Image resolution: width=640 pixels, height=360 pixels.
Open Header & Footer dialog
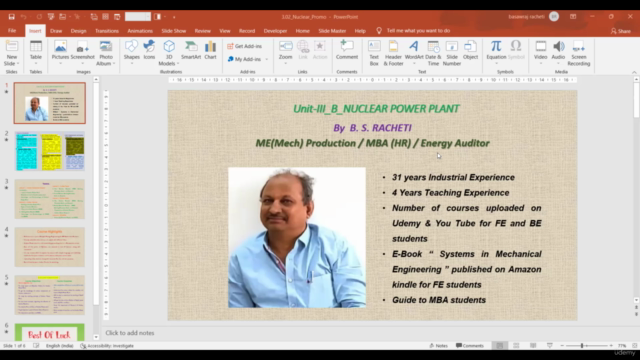tap(393, 53)
